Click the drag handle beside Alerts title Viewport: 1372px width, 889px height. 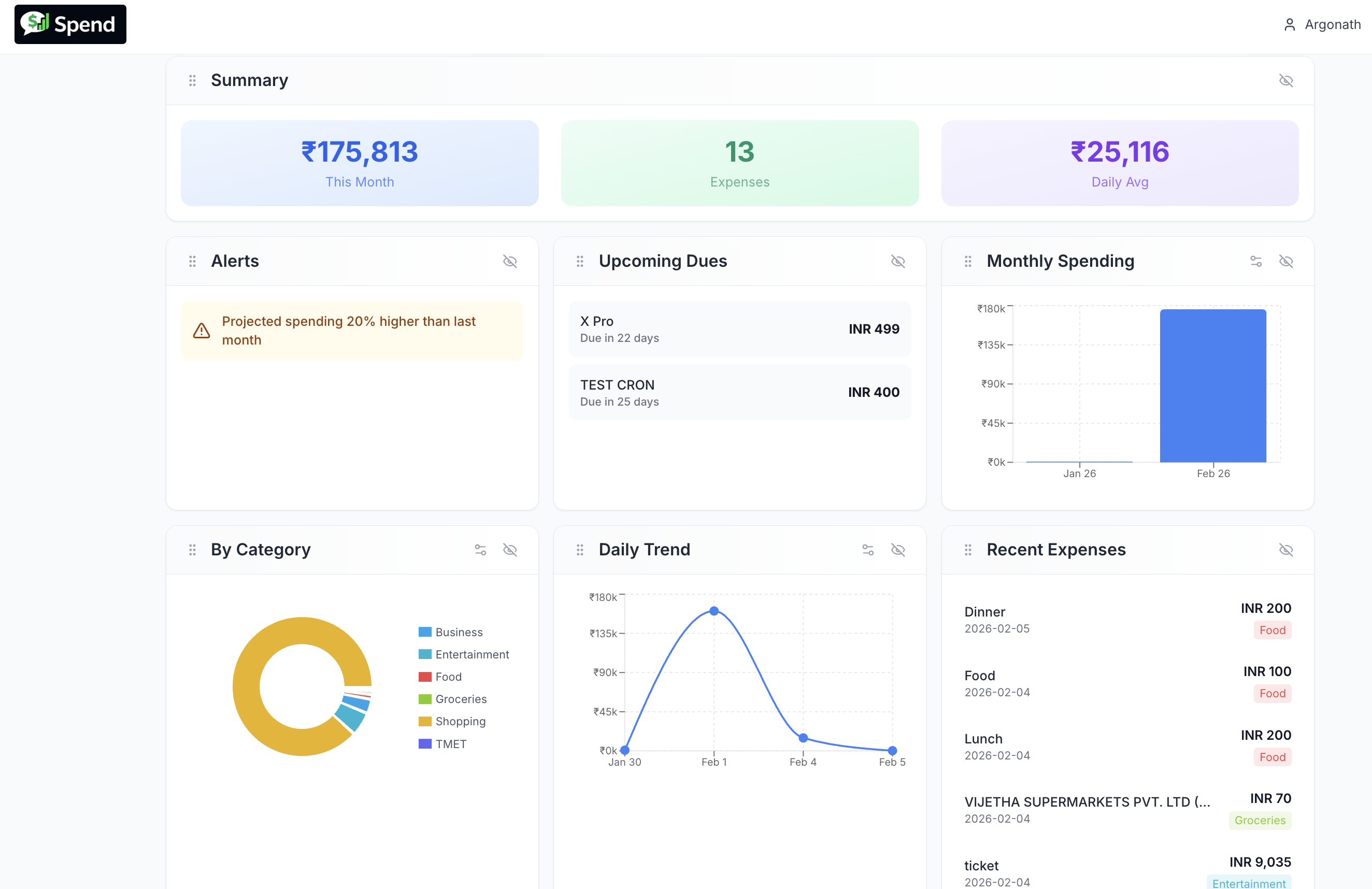(193, 261)
